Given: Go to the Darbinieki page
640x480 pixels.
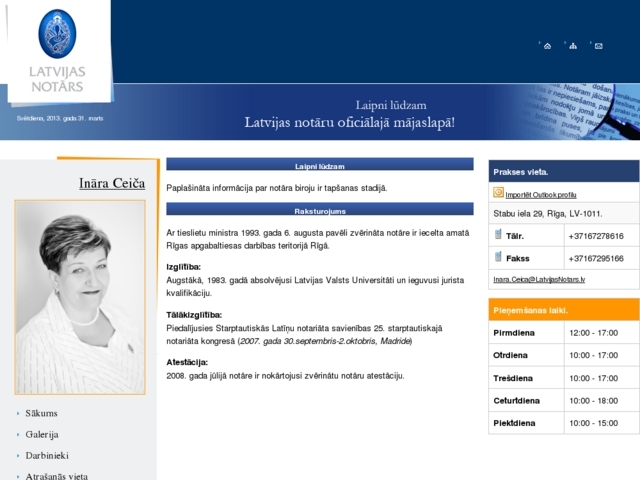Looking at the screenshot, I should point(47,456).
